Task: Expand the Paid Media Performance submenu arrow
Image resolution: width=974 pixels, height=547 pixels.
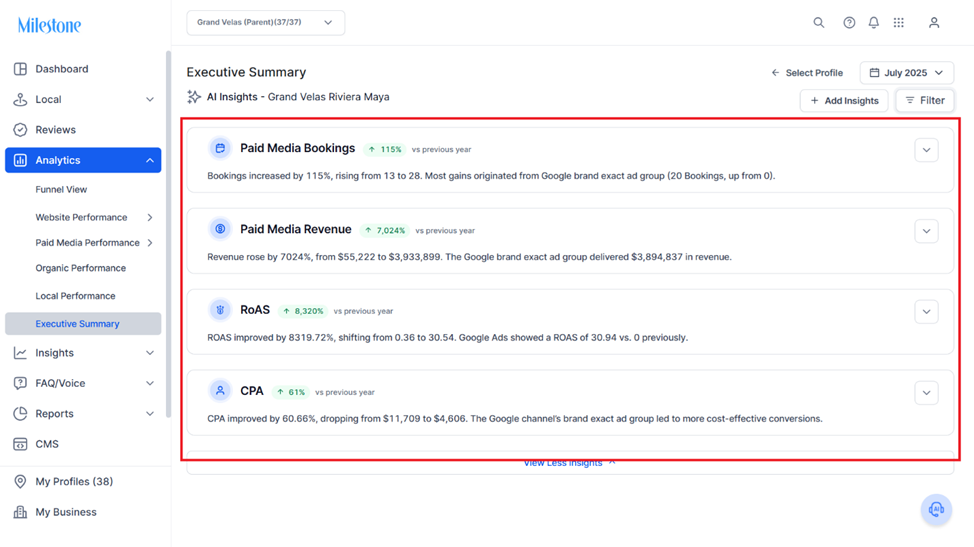Action: 150,243
